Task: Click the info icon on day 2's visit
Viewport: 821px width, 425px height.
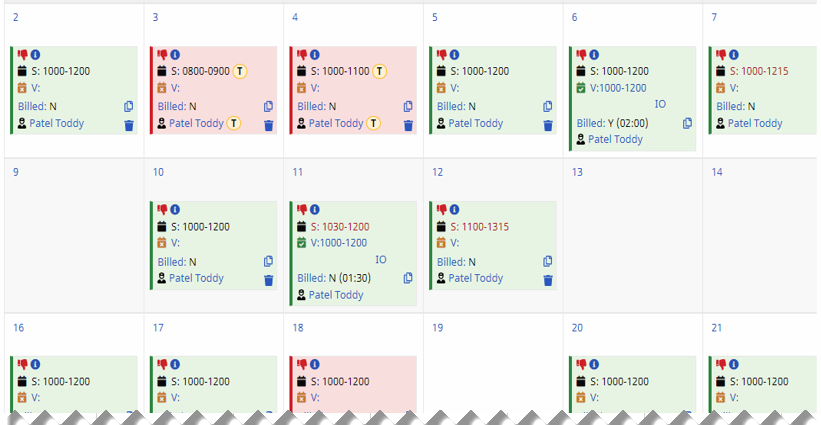Action: [35, 55]
